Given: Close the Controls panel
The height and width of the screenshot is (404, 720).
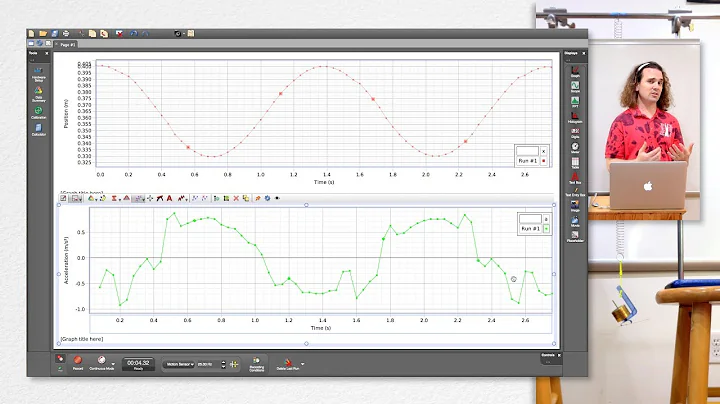Looking at the screenshot, I should [559, 355].
